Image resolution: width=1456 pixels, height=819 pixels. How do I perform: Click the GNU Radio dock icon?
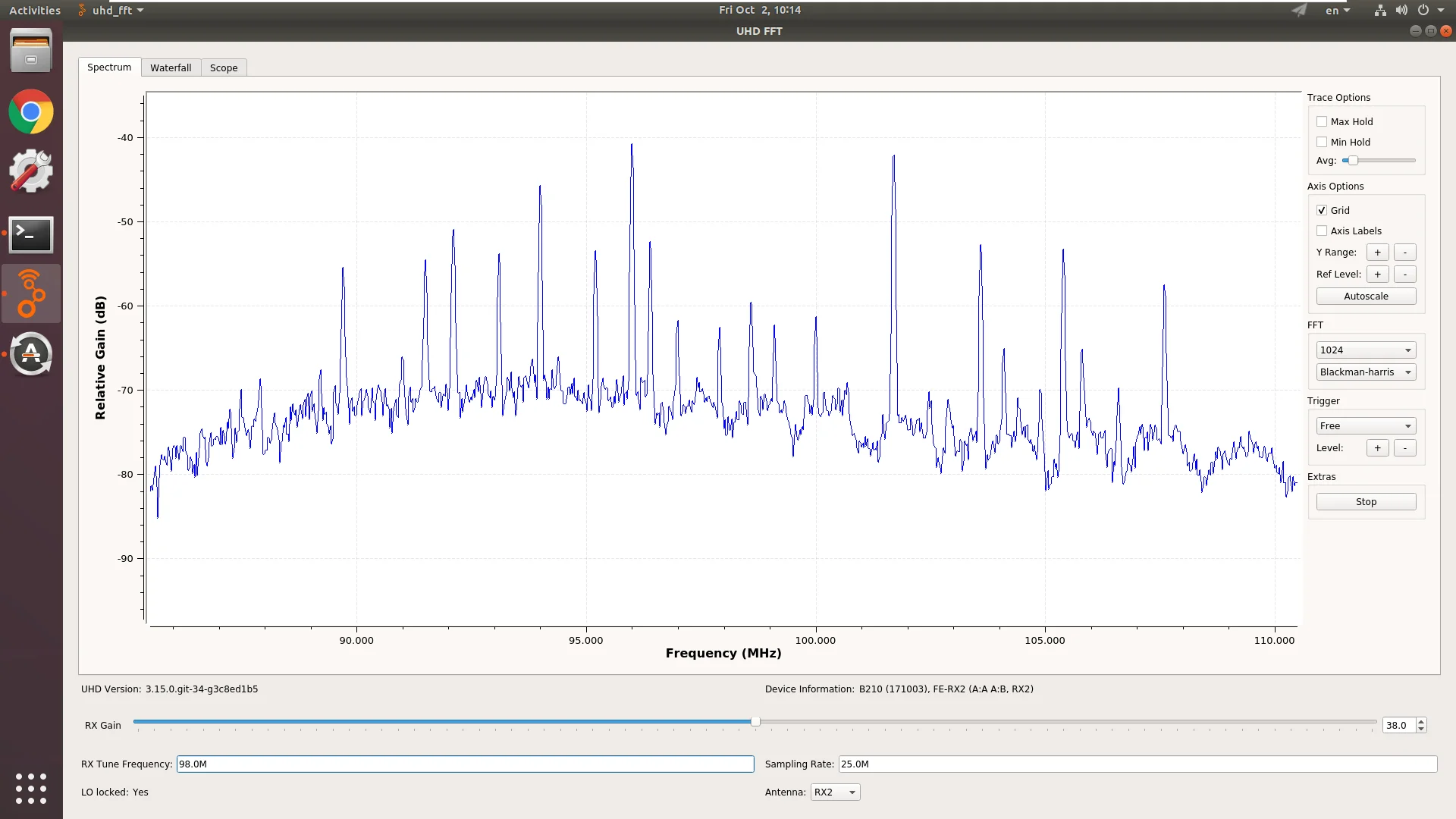31,293
